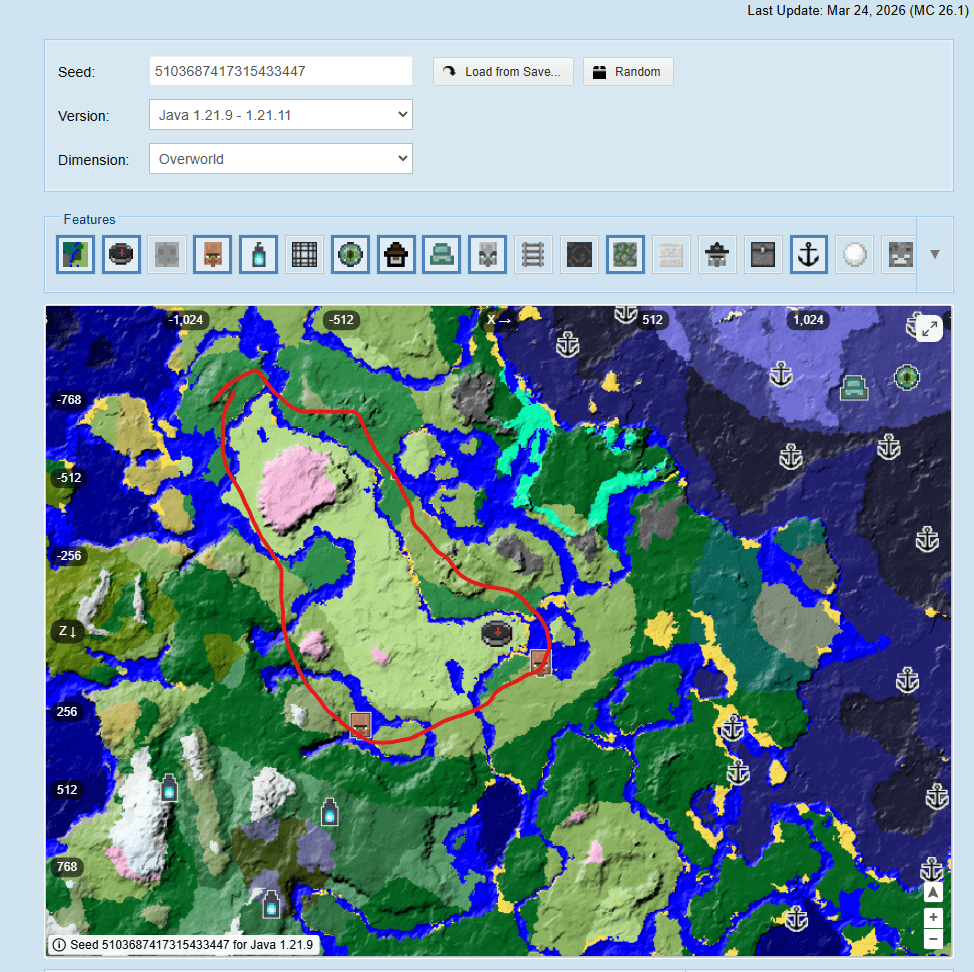The image size is (974, 972).
Task: Disable the mineshaft rails feature in Features bar
Action: pos(533,255)
